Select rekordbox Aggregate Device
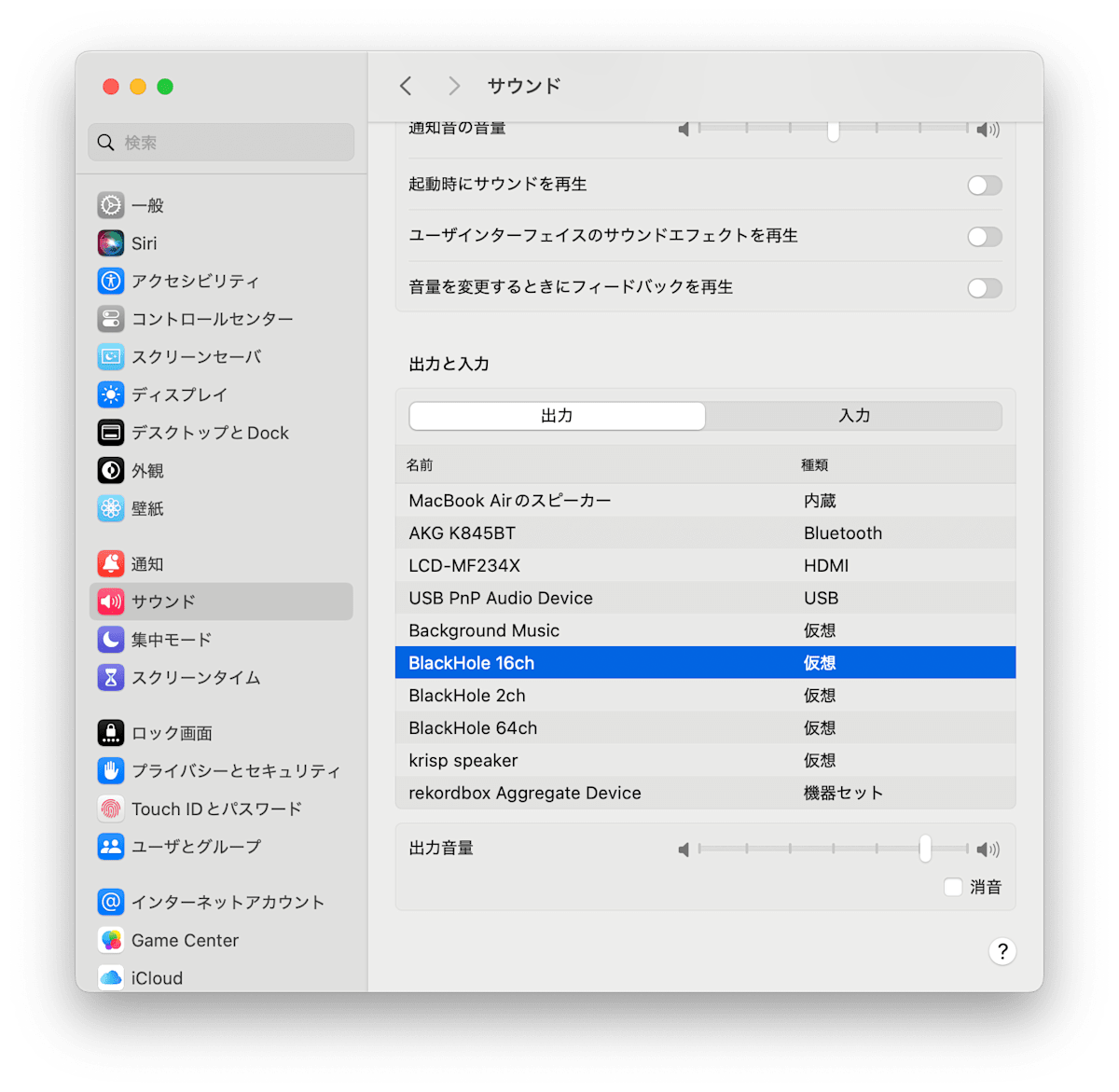 705,793
